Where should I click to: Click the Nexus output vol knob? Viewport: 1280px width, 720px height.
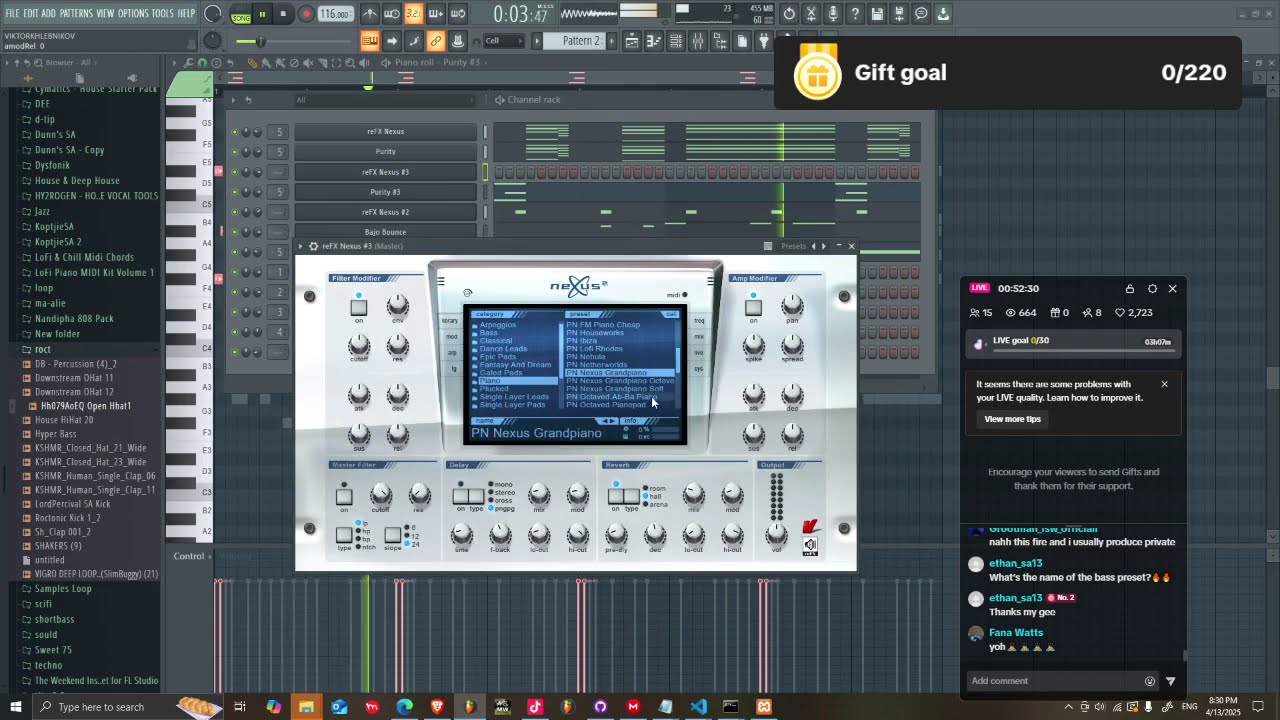point(777,533)
